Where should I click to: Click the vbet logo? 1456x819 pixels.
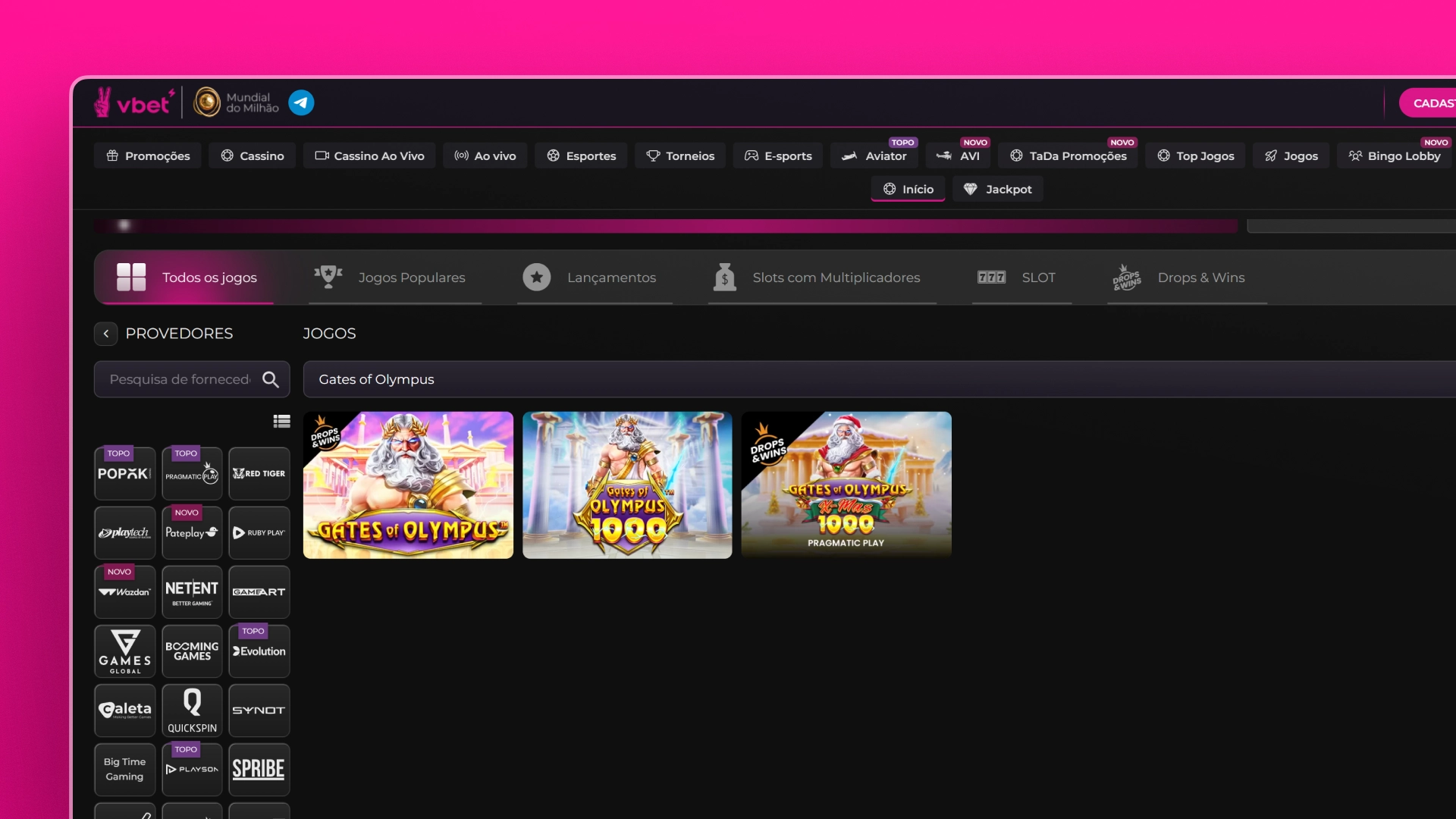[x=135, y=102]
